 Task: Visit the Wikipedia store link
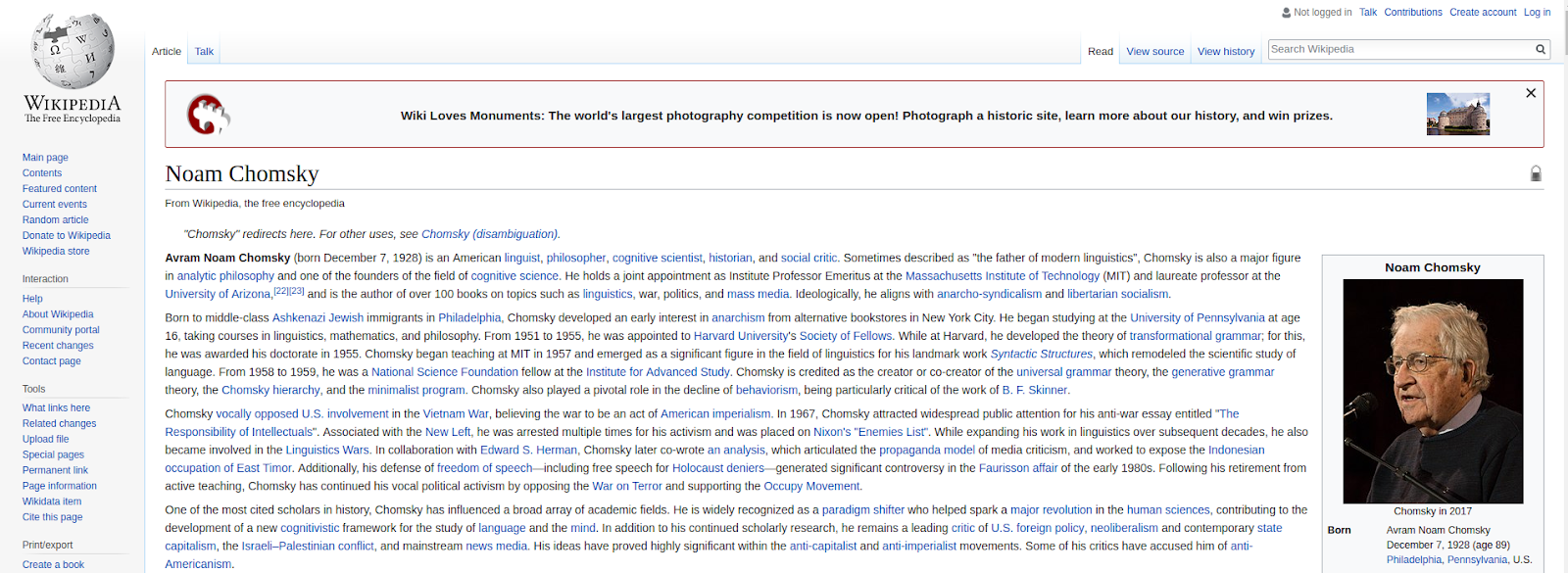pos(56,252)
